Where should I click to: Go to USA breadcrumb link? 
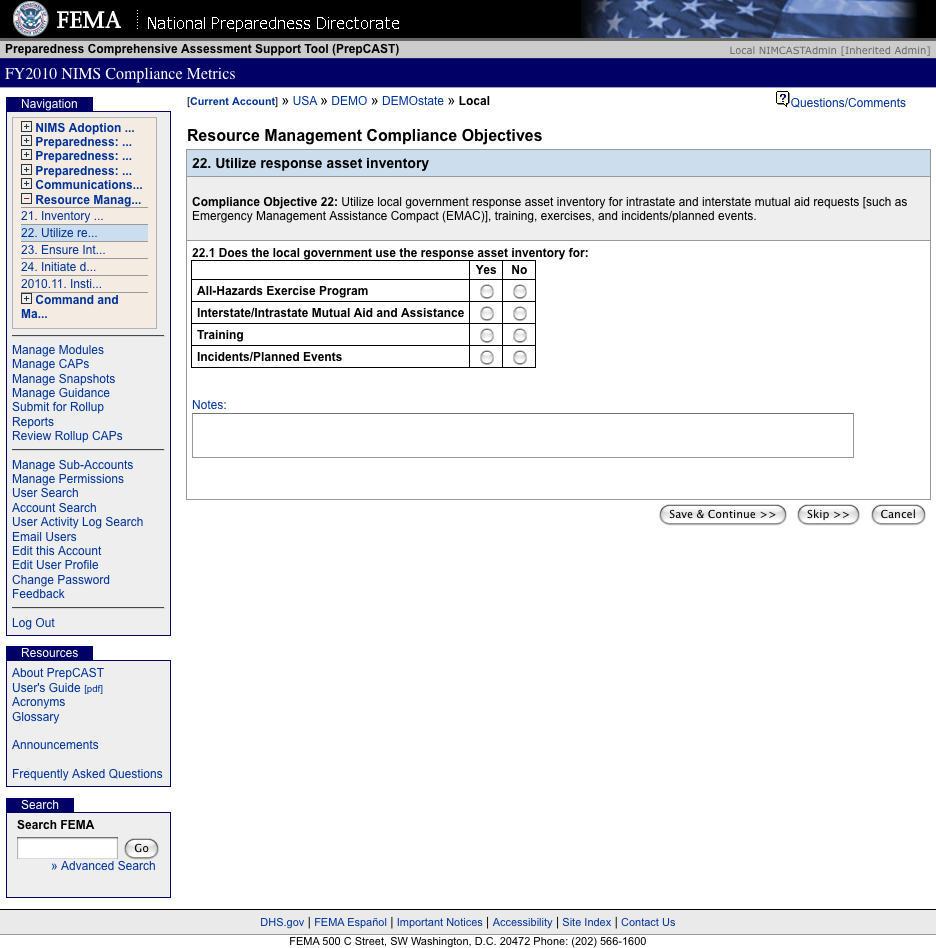[305, 101]
